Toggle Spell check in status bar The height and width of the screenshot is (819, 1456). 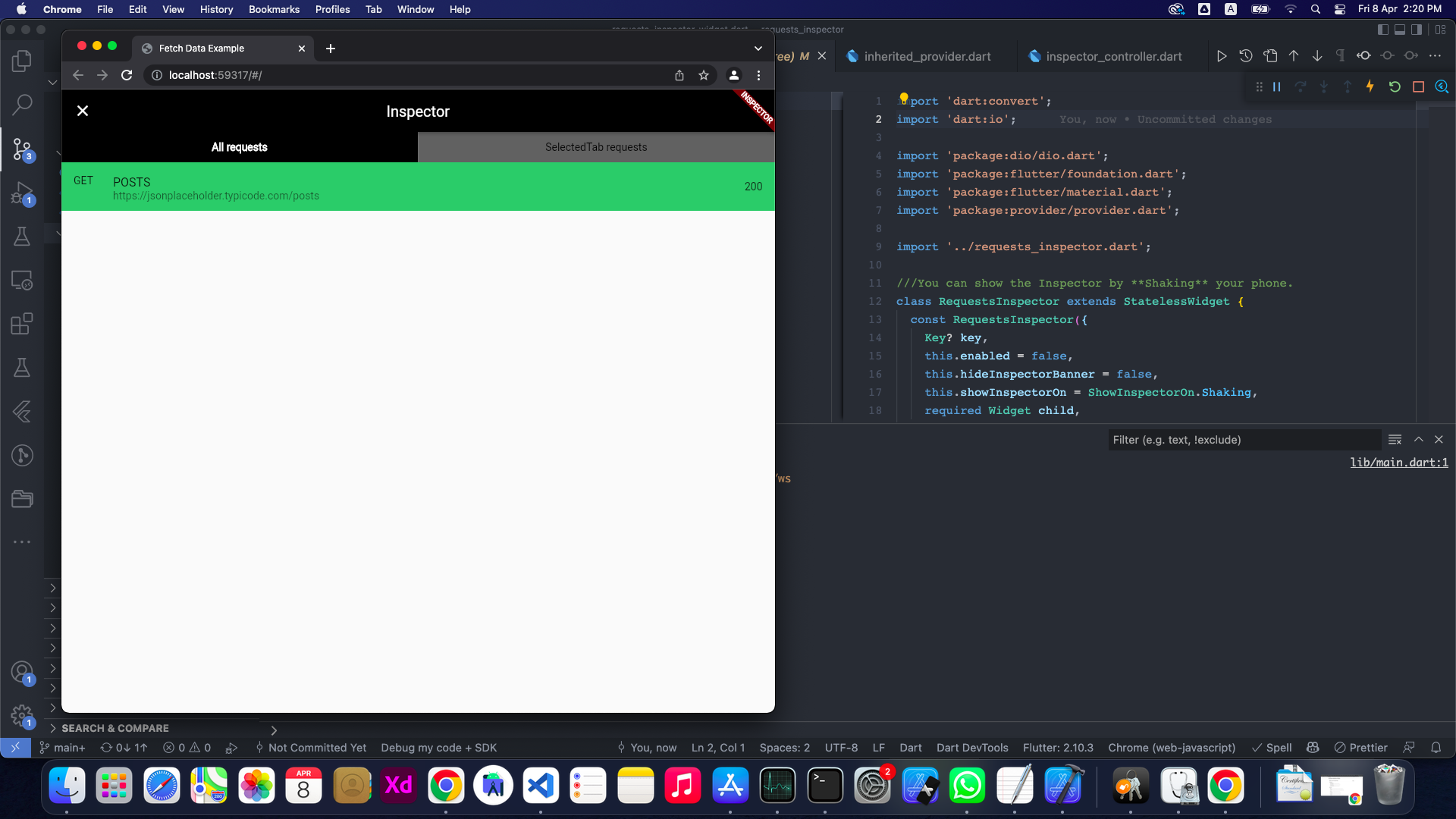[x=1272, y=748]
